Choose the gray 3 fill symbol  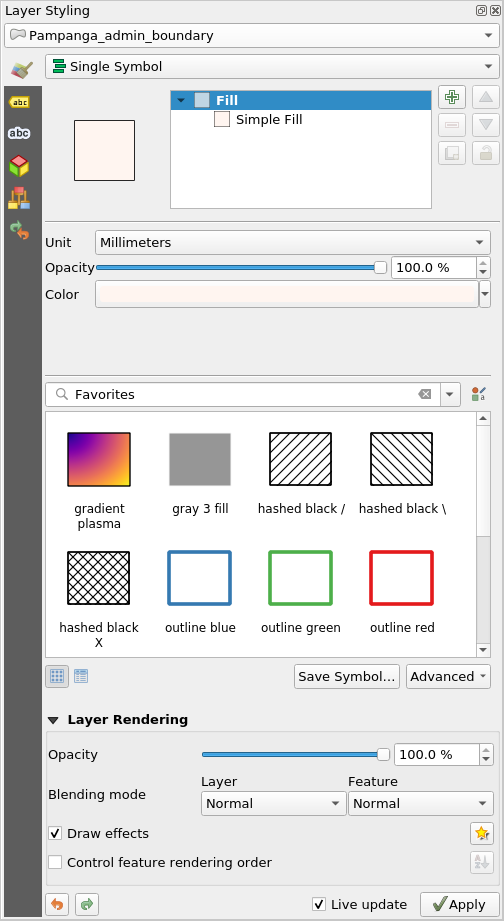click(200, 473)
